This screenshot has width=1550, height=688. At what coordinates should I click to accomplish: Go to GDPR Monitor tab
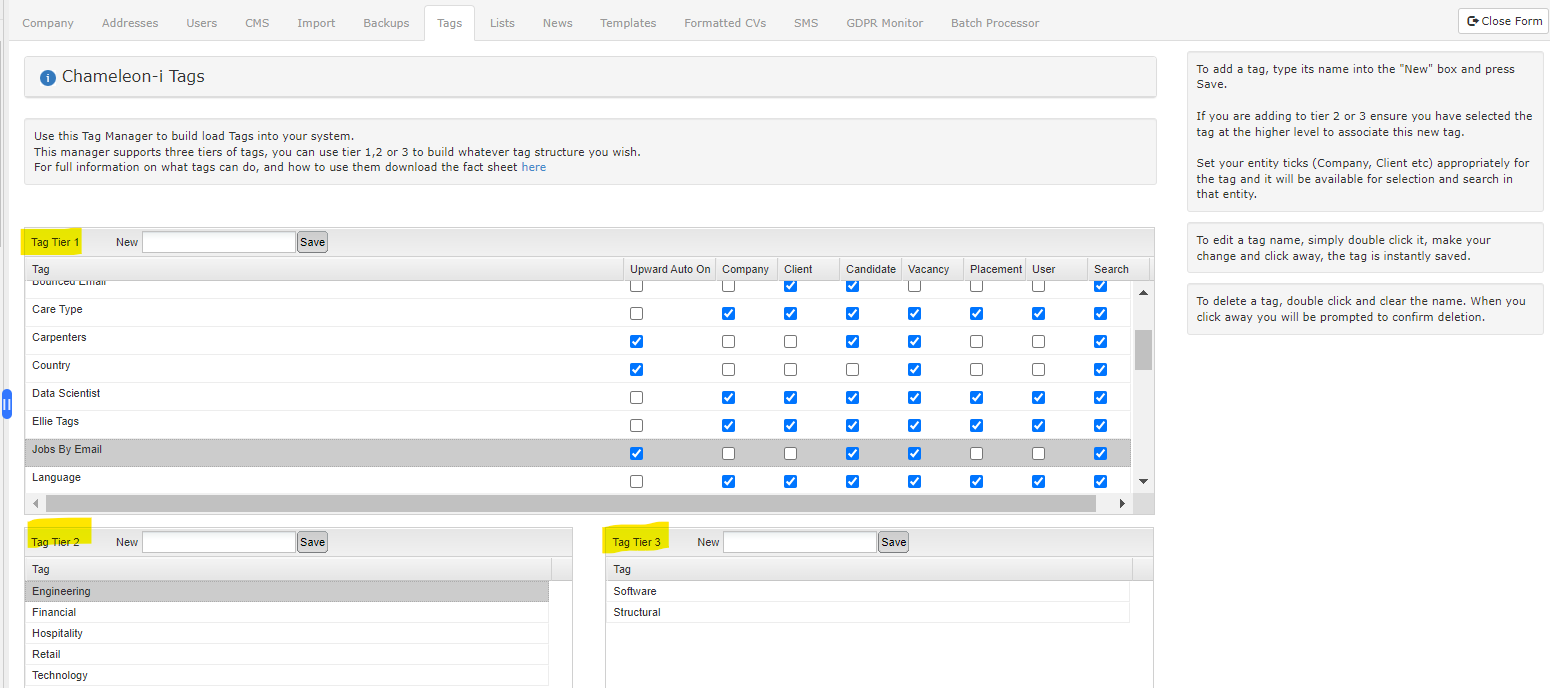(x=884, y=23)
